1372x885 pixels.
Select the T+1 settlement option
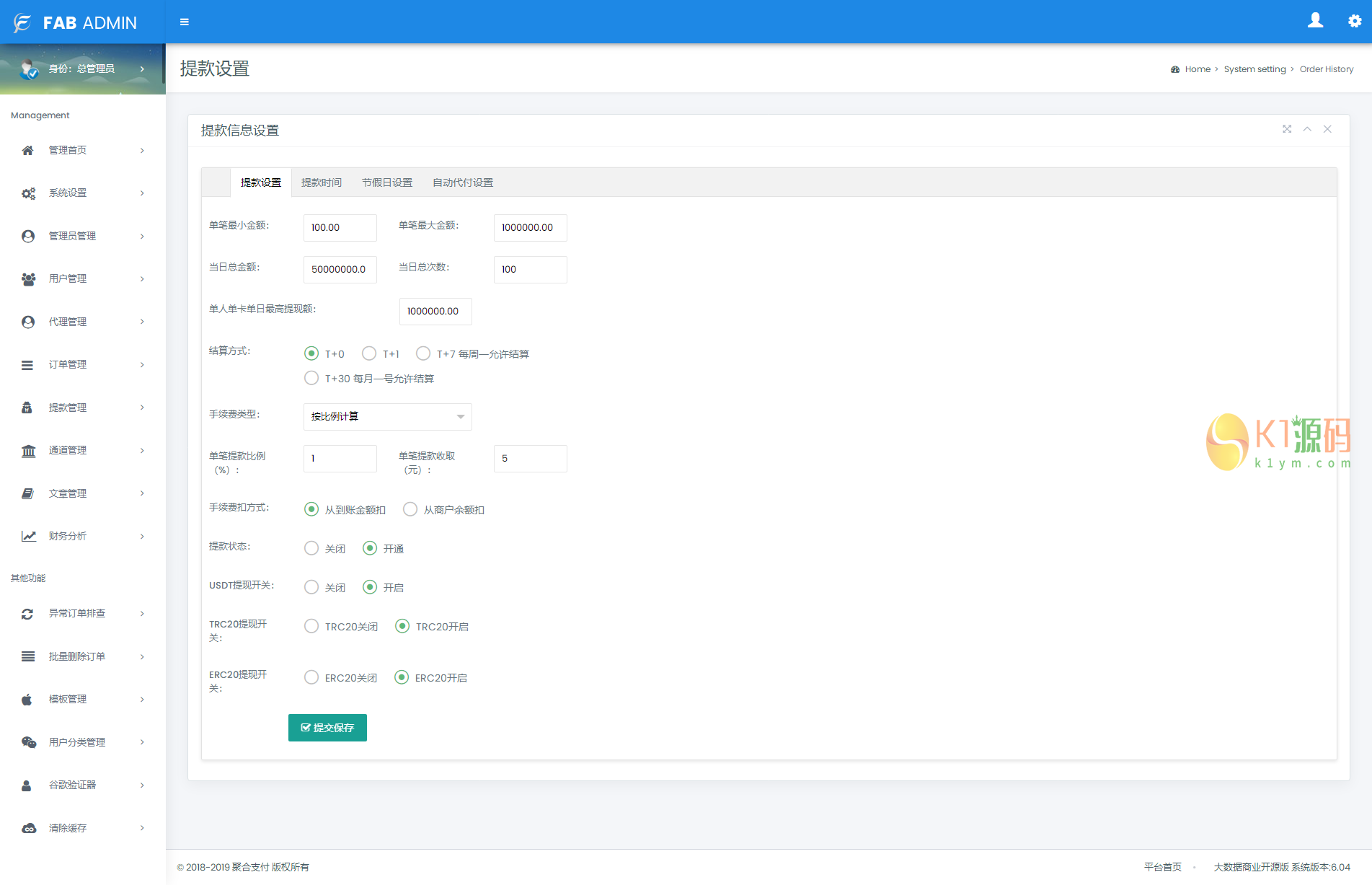(x=369, y=353)
